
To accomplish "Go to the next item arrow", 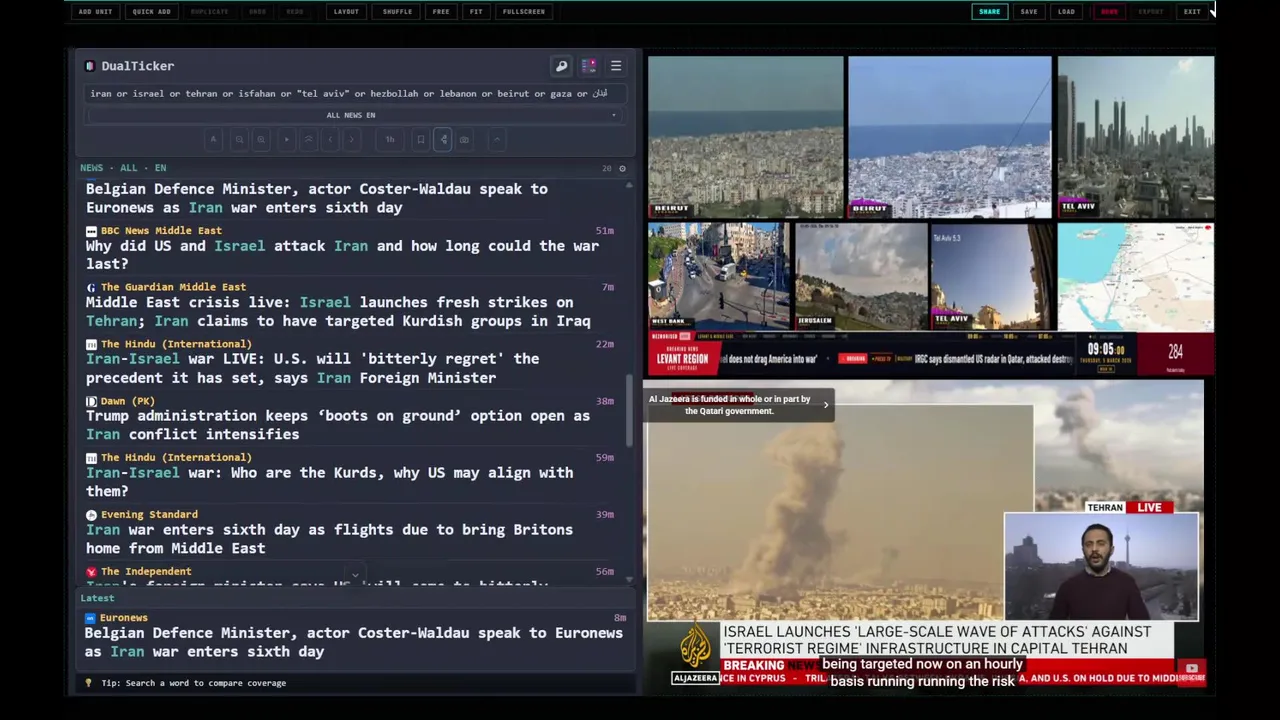I will pyautogui.click(x=351, y=139).
